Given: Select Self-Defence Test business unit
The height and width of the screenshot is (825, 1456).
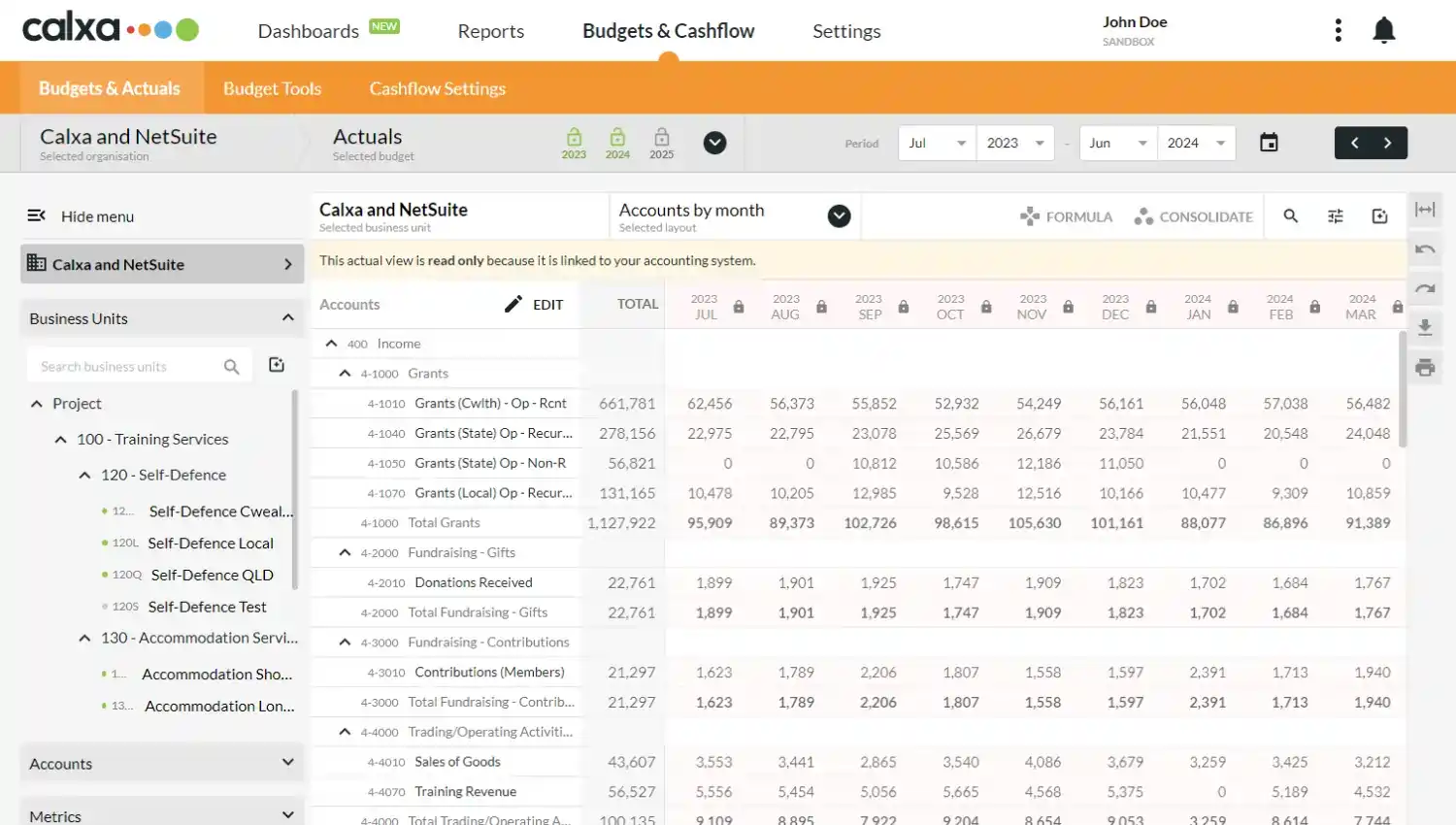Looking at the screenshot, I should (x=207, y=607).
